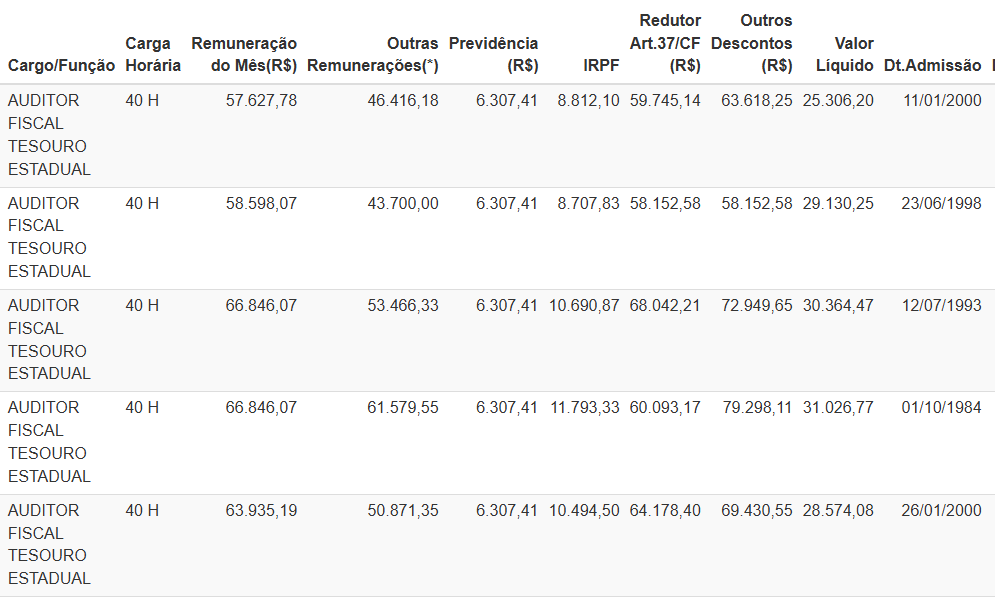Screen dimensions: 995x599
Task: Click the IRPF value 11.793,33
Action: coord(585,408)
